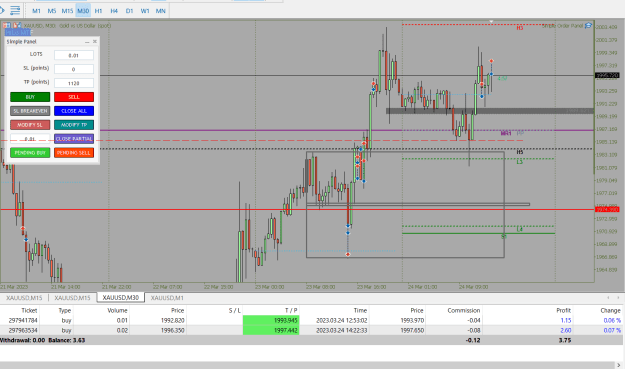
Task: Click the LOTS input field
Action: point(74,55)
